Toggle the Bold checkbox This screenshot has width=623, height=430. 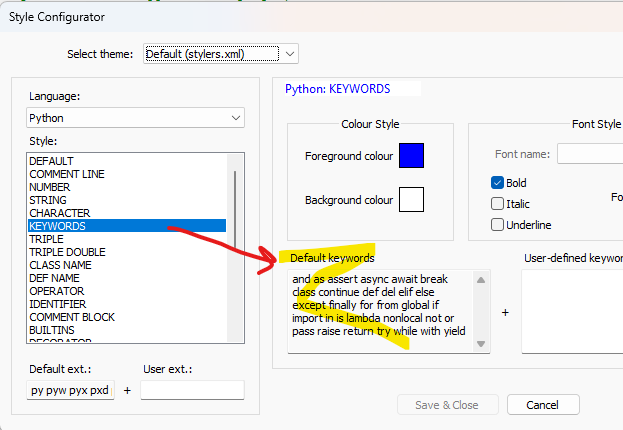pyautogui.click(x=498, y=183)
